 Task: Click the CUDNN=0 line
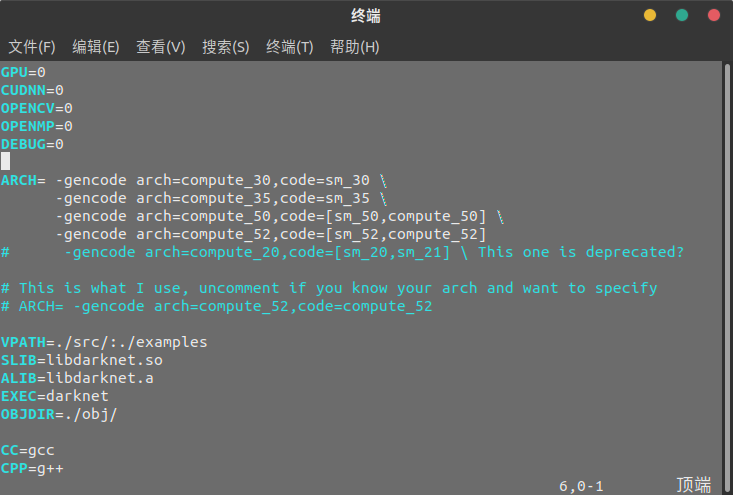click(32, 90)
